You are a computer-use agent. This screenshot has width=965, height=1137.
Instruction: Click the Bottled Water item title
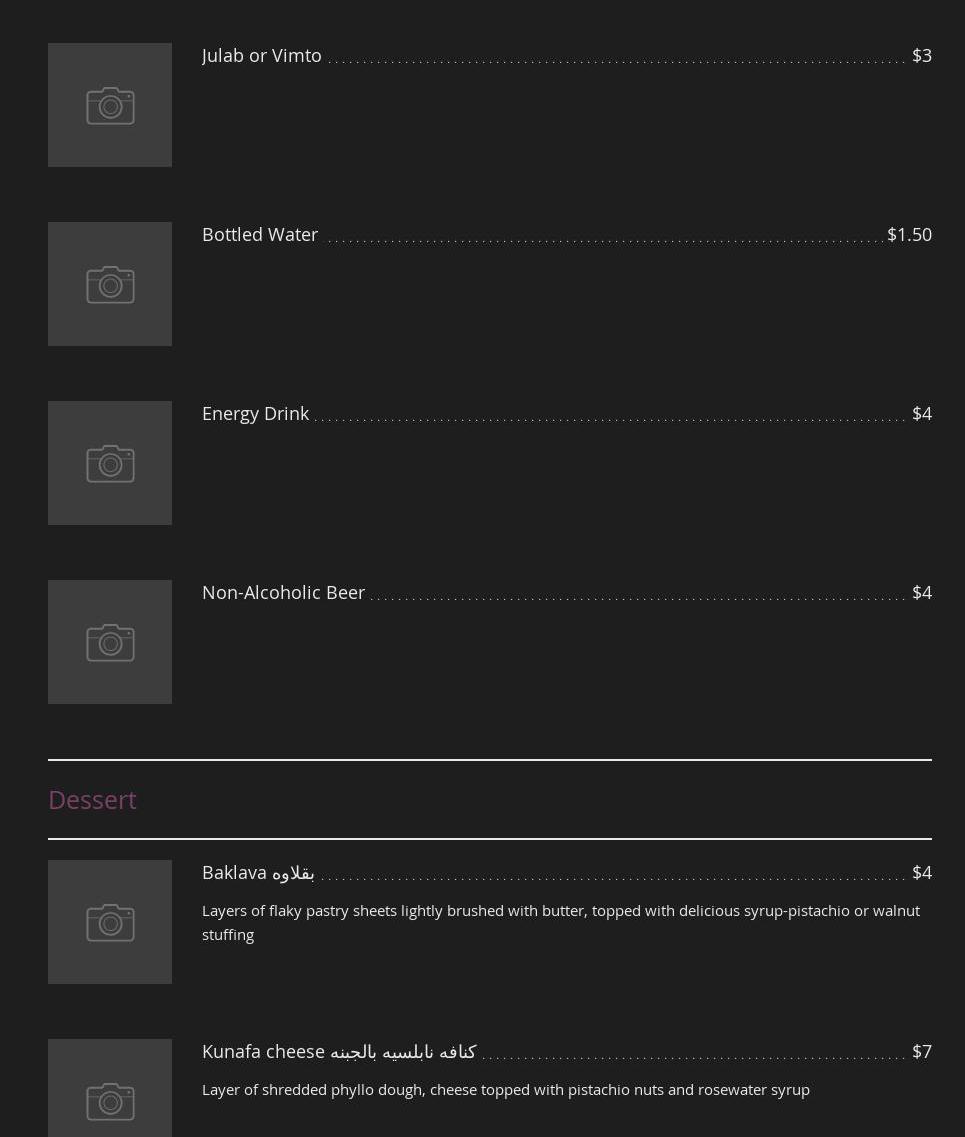[x=260, y=235]
